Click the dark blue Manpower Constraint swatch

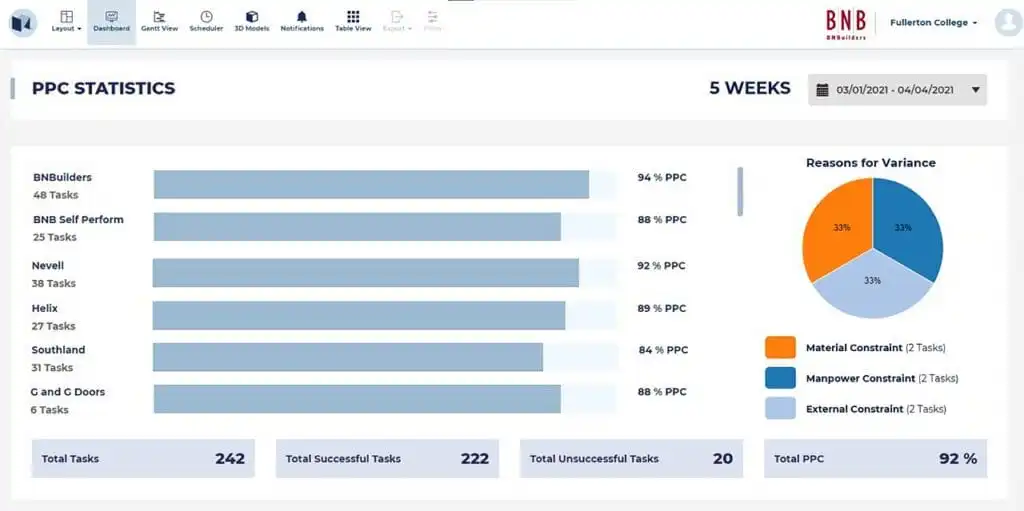tap(780, 378)
